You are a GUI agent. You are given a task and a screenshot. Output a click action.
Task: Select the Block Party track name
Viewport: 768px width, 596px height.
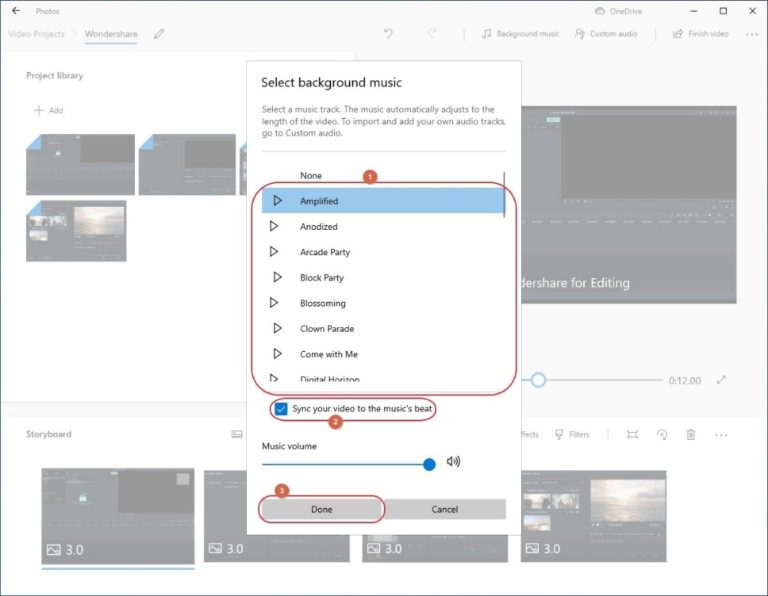322,277
